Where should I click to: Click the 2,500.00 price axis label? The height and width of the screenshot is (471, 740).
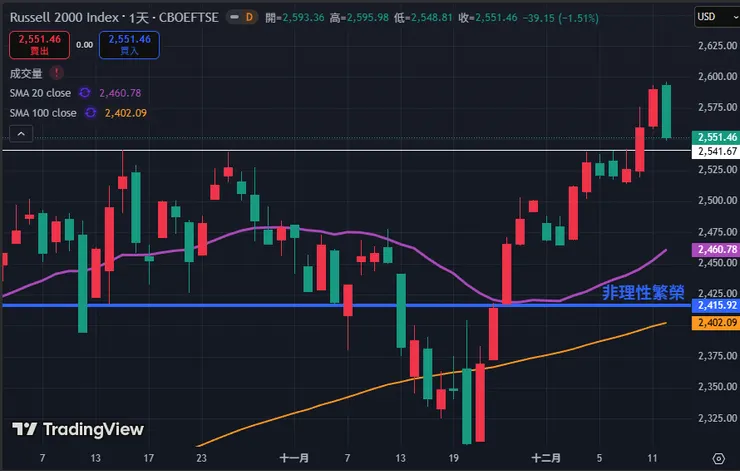[717, 201]
